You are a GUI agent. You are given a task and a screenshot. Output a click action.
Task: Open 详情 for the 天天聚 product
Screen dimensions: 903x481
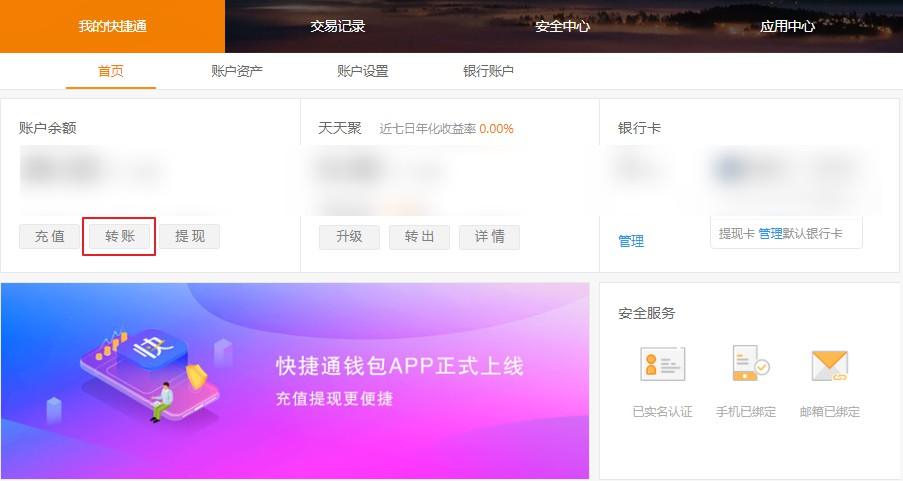pos(489,236)
